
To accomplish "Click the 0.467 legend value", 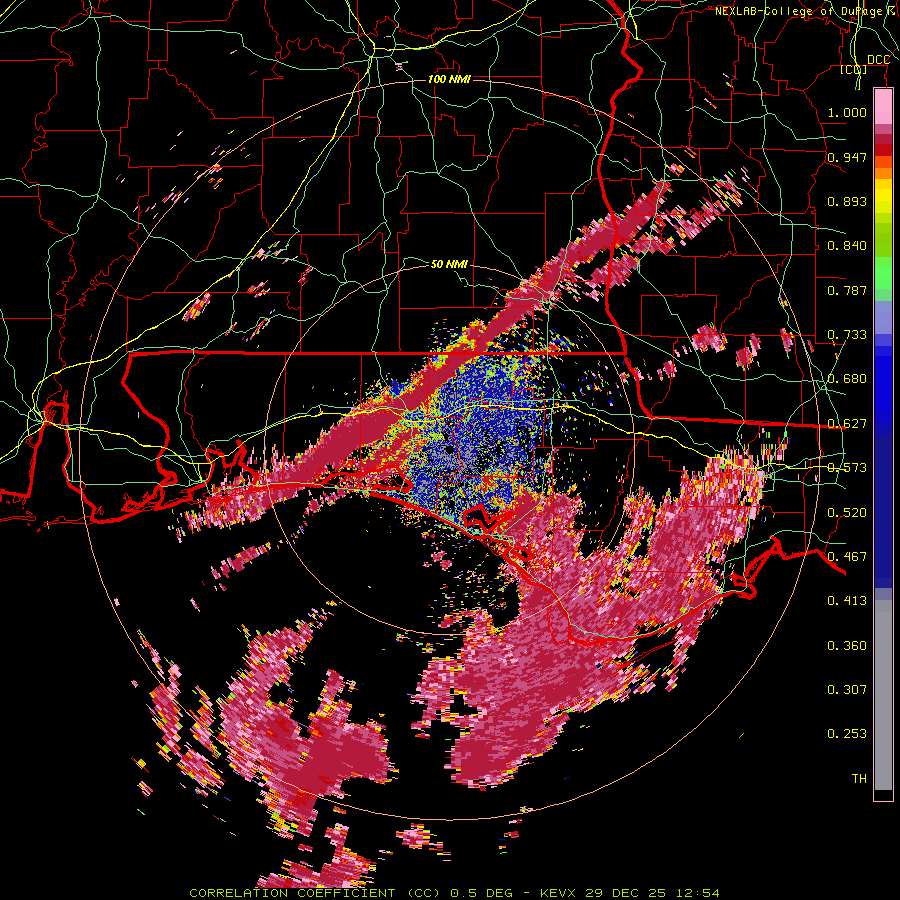I will pyautogui.click(x=847, y=557).
